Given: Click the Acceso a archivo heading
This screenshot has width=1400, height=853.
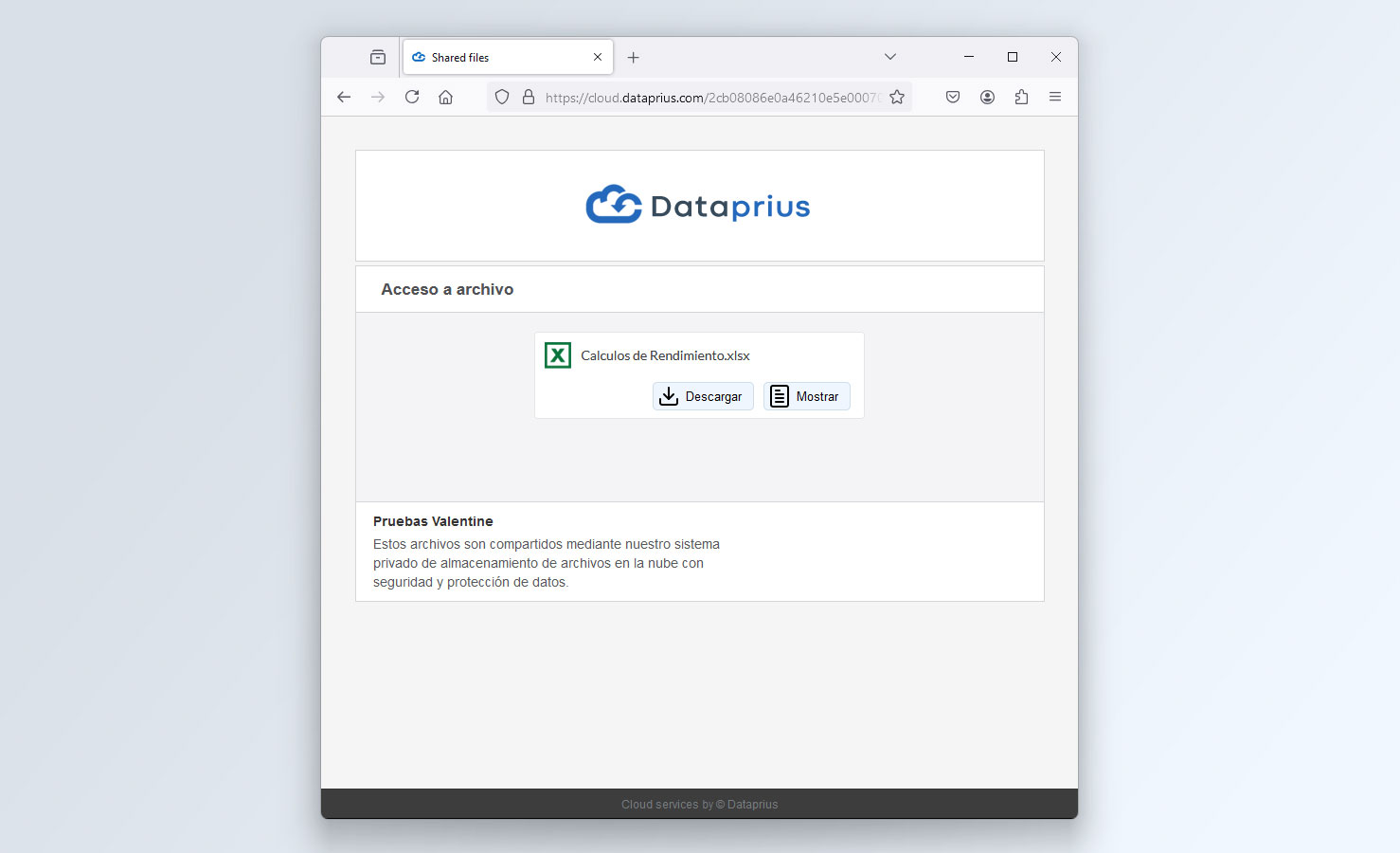Looking at the screenshot, I should 447,290.
